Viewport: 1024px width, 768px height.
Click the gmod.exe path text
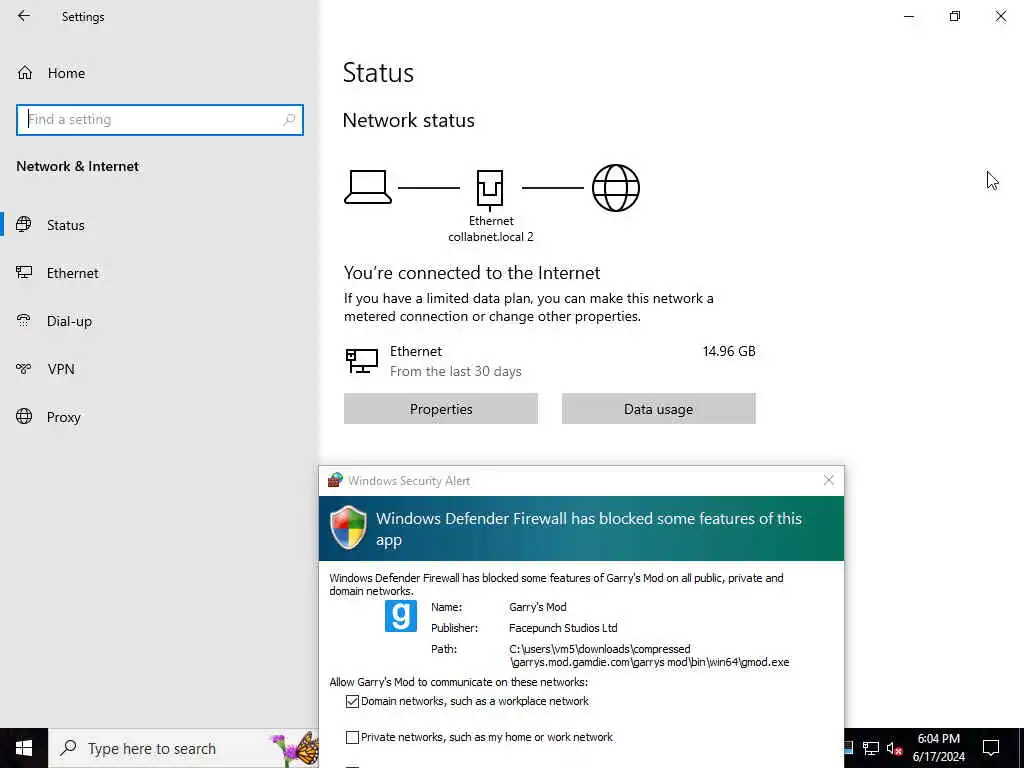(649, 656)
